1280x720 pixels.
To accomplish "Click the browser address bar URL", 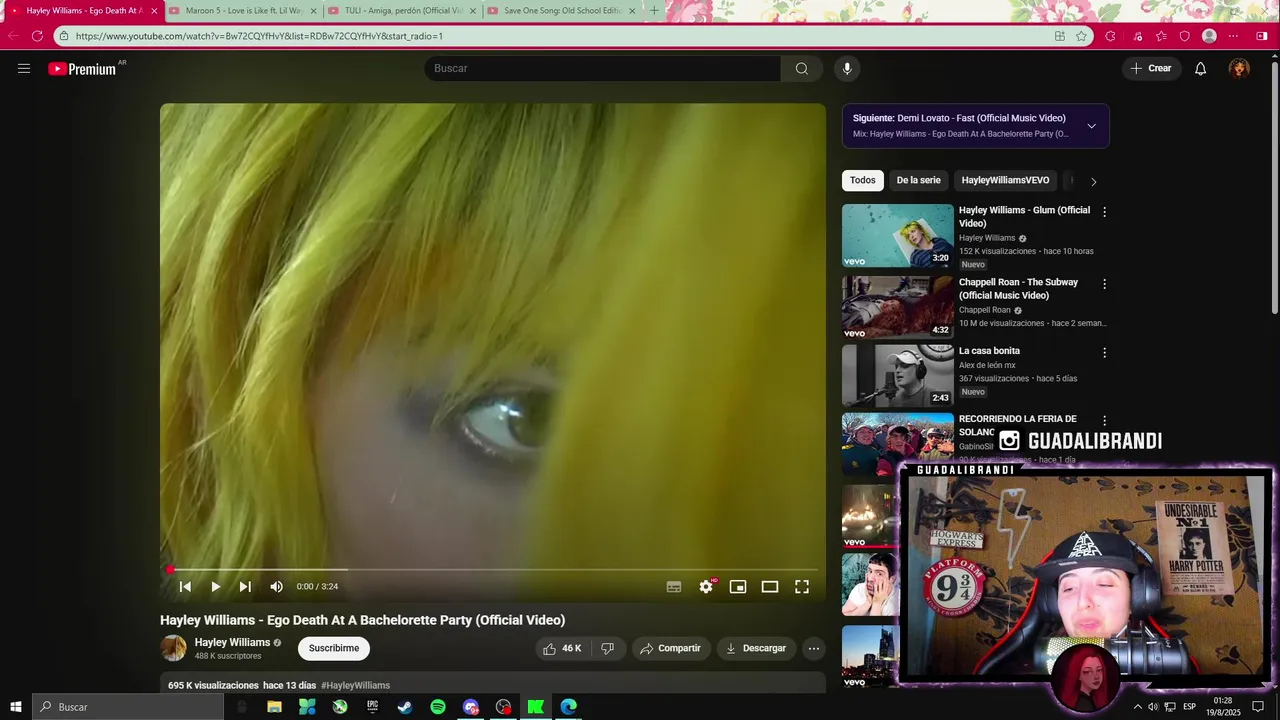I will pos(259,36).
